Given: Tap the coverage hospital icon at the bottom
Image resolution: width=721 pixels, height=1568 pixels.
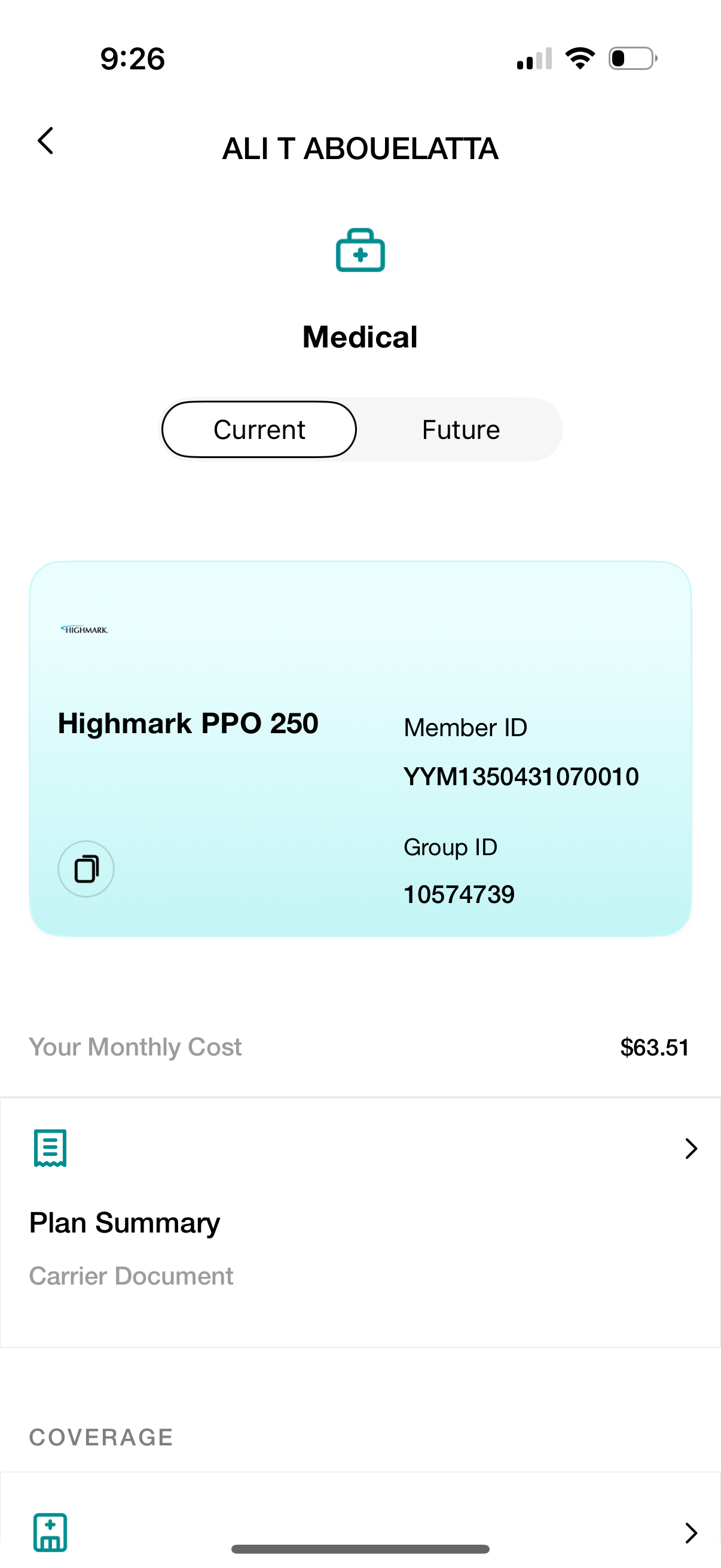Looking at the screenshot, I should coord(50,1532).
